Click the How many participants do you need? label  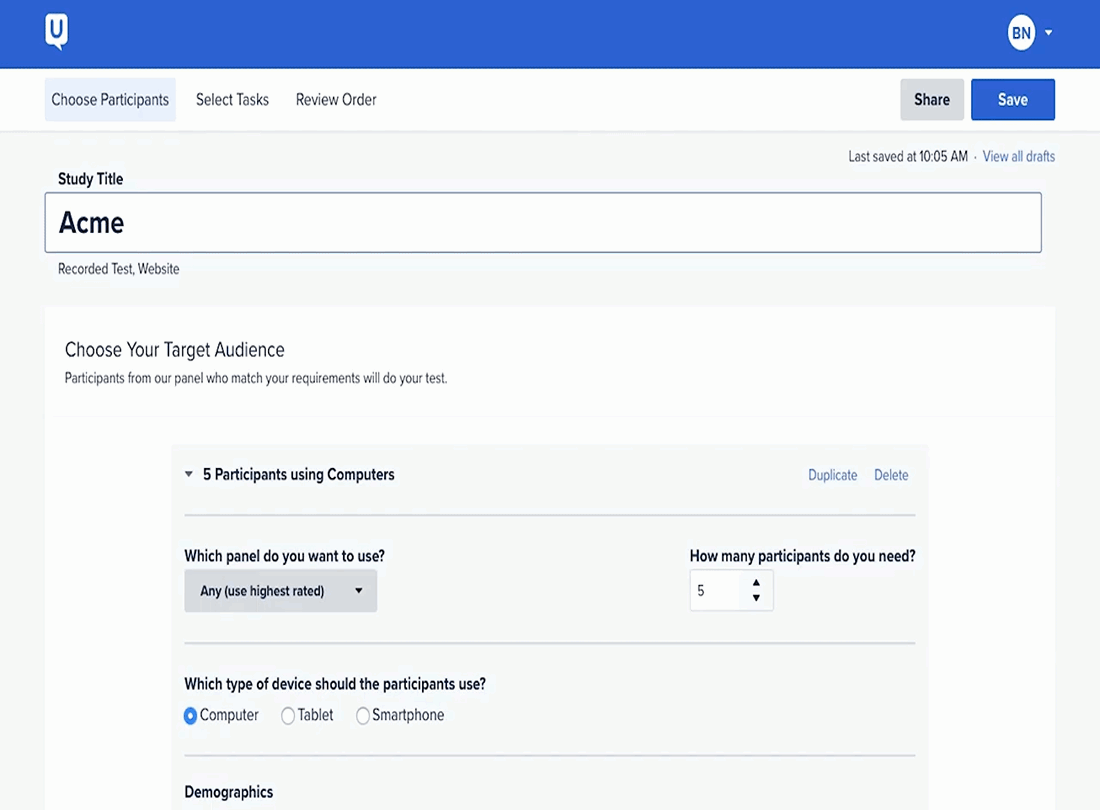click(x=803, y=556)
